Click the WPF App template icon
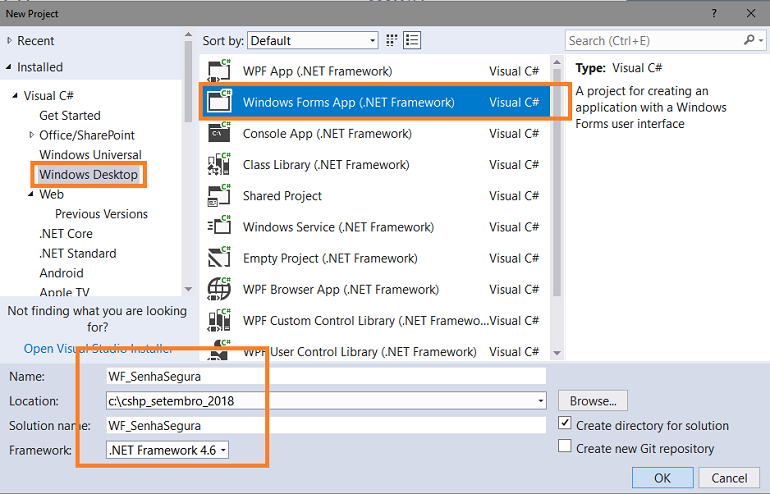The height and width of the screenshot is (494, 770). 219,71
